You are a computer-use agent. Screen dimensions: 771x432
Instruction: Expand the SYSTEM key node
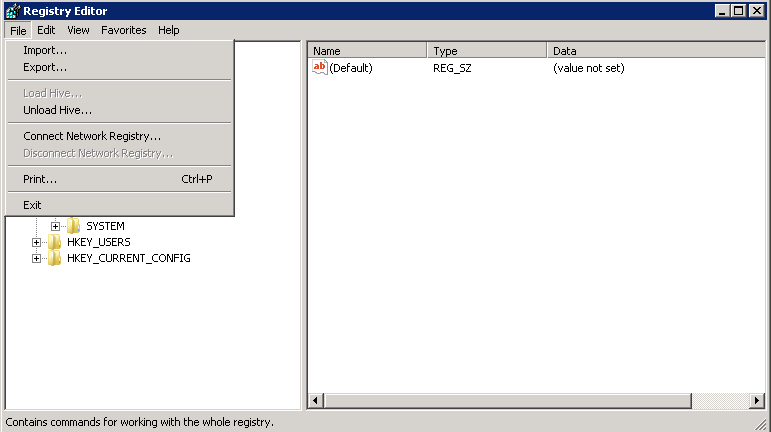pyautogui.click(x=55, y=226)
